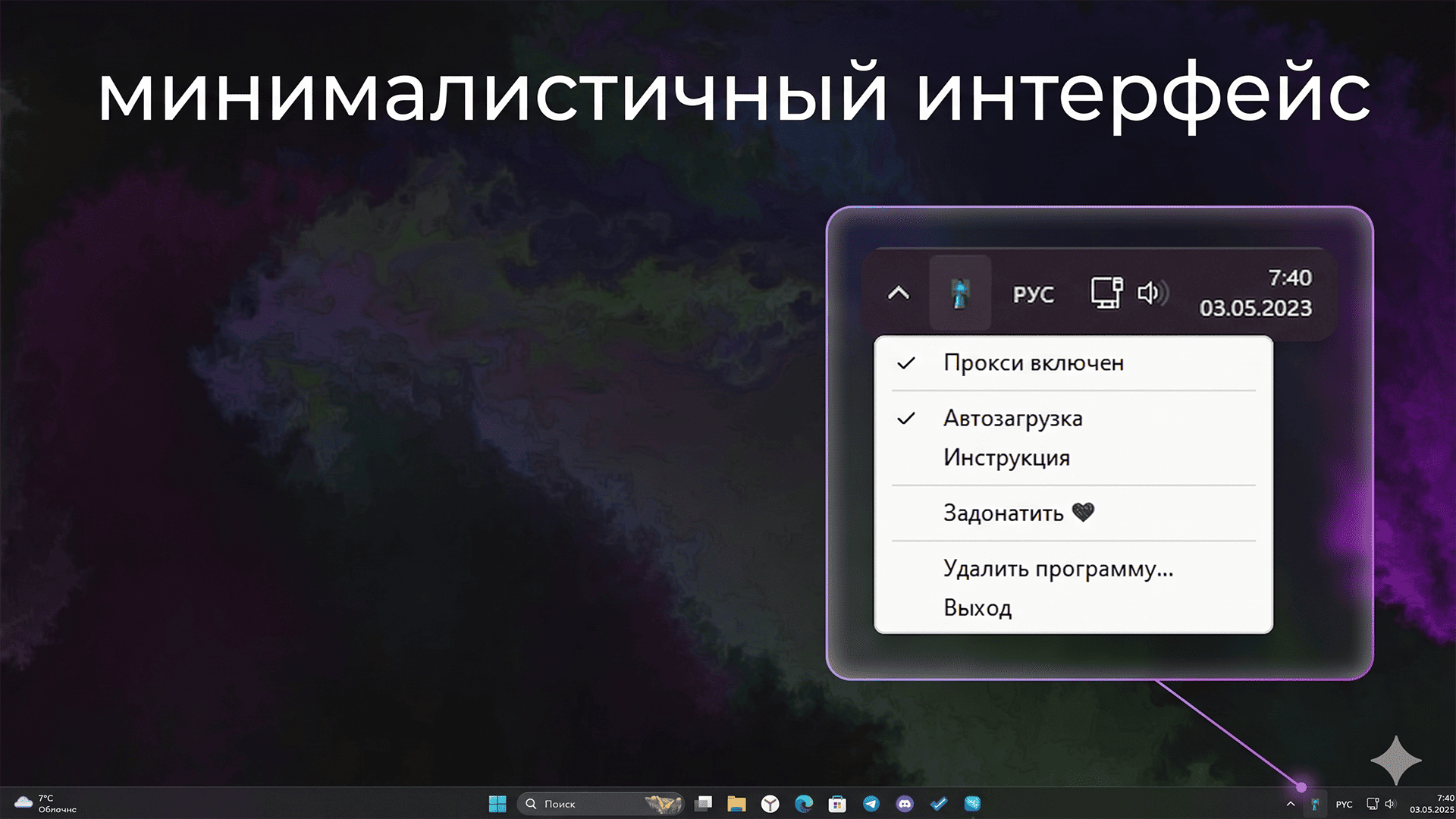Click the 7:40 03.05.2023 clock in the callout

click(1256, 293)
